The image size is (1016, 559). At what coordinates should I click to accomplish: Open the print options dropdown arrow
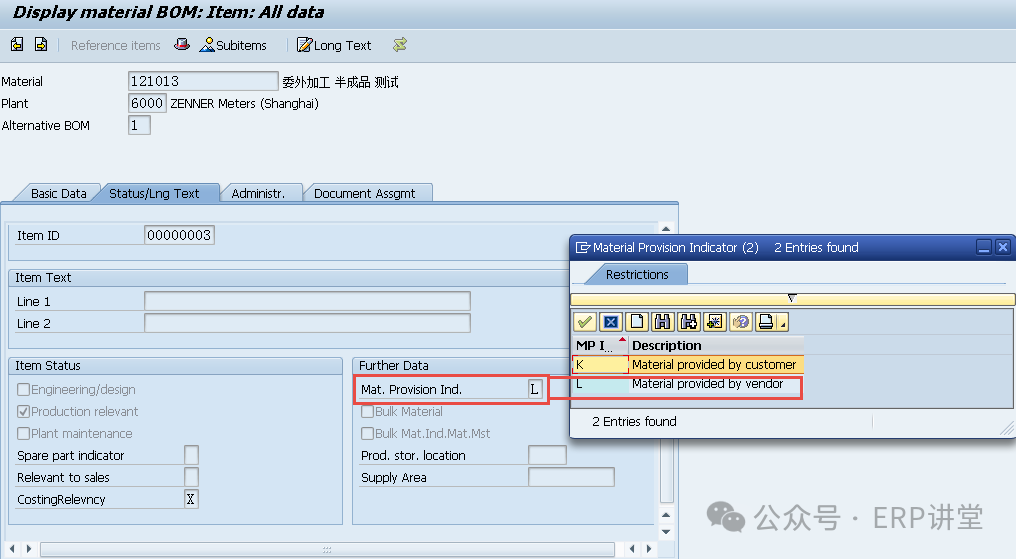click(783, 323)
